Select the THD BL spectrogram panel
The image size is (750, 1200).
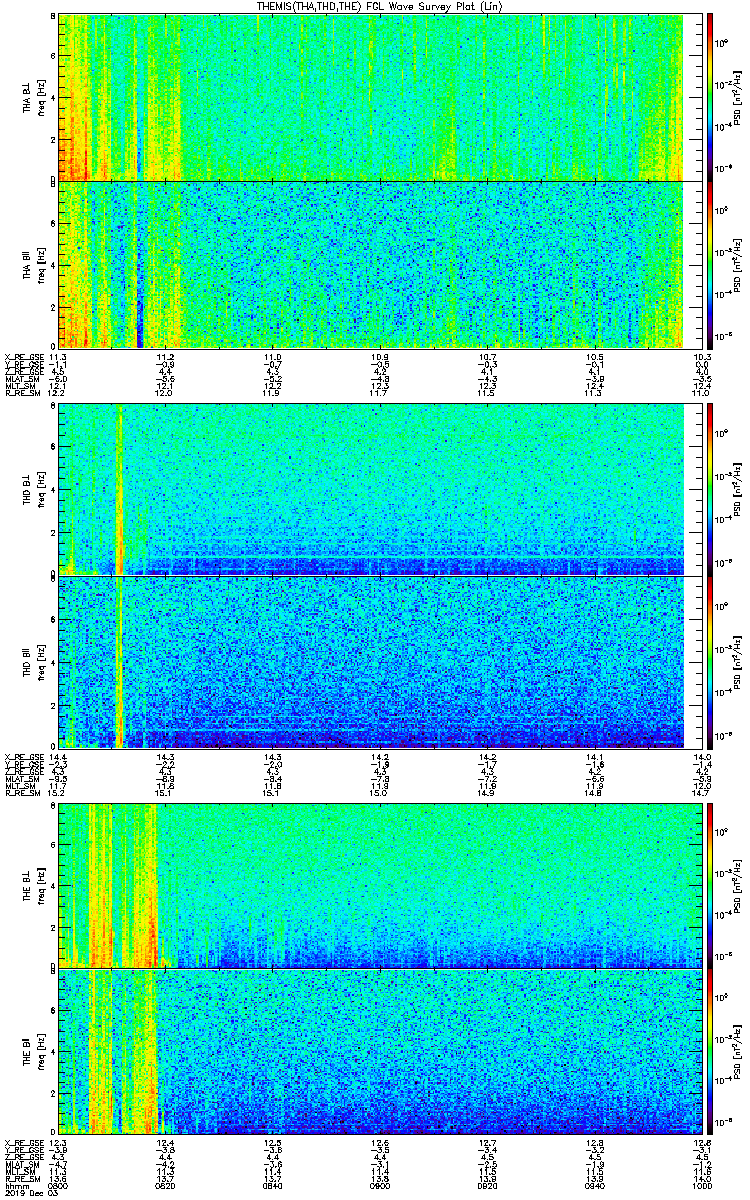[370, 489]
